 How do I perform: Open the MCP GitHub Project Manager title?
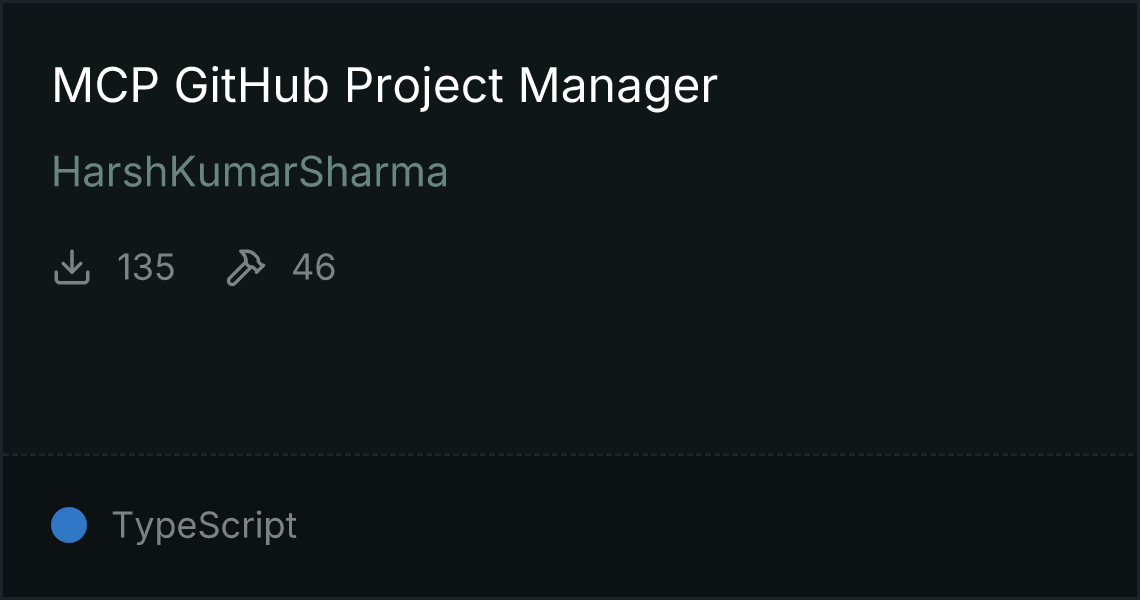coord(384,86)
